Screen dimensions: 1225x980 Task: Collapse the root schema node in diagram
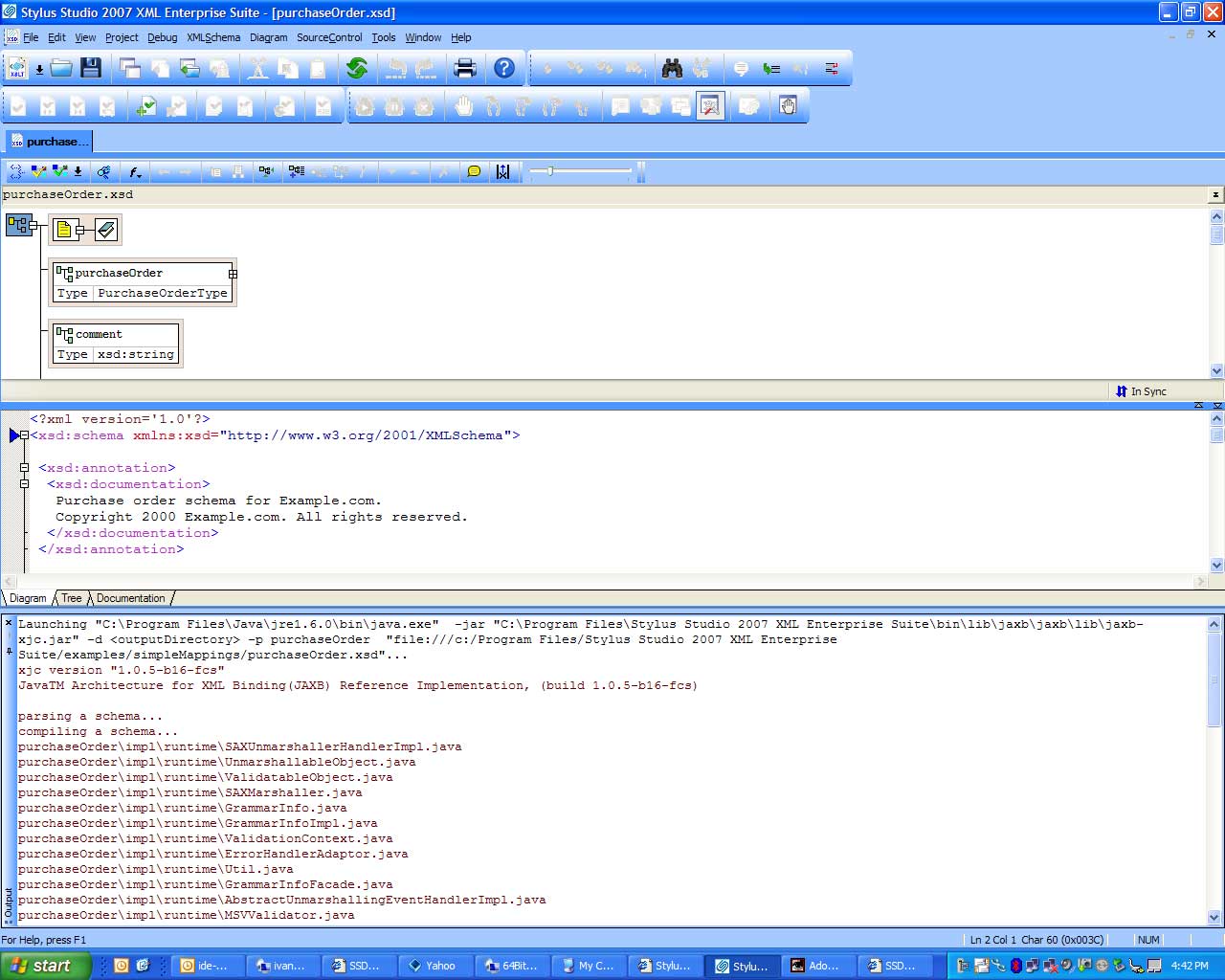click(33, 226)
